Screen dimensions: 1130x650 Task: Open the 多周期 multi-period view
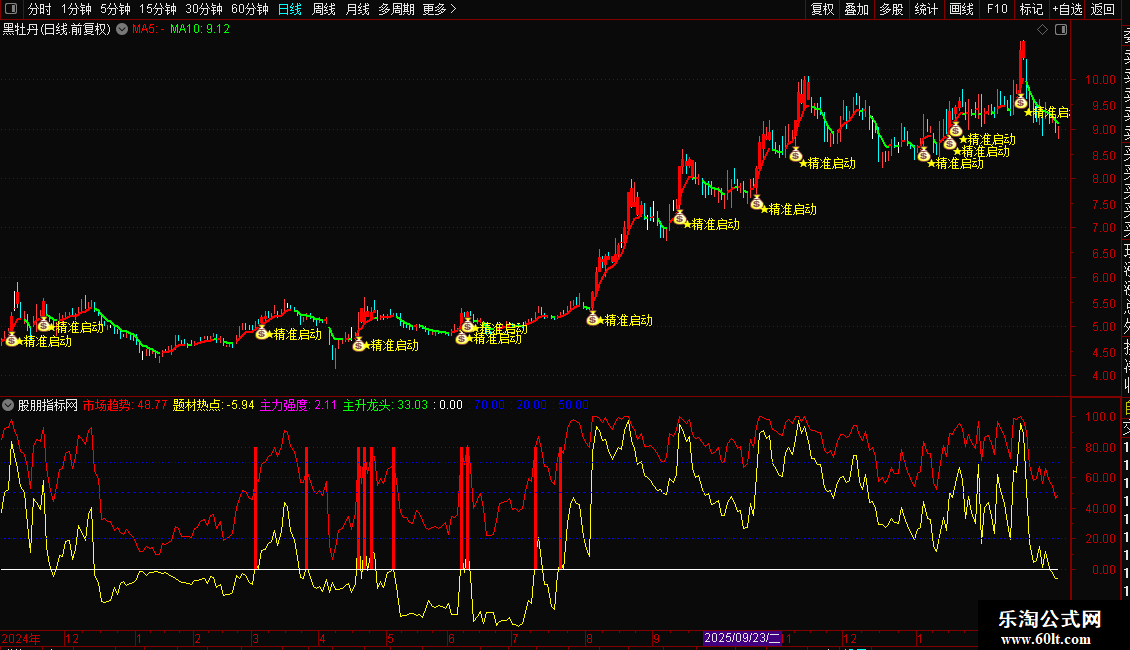396,9
